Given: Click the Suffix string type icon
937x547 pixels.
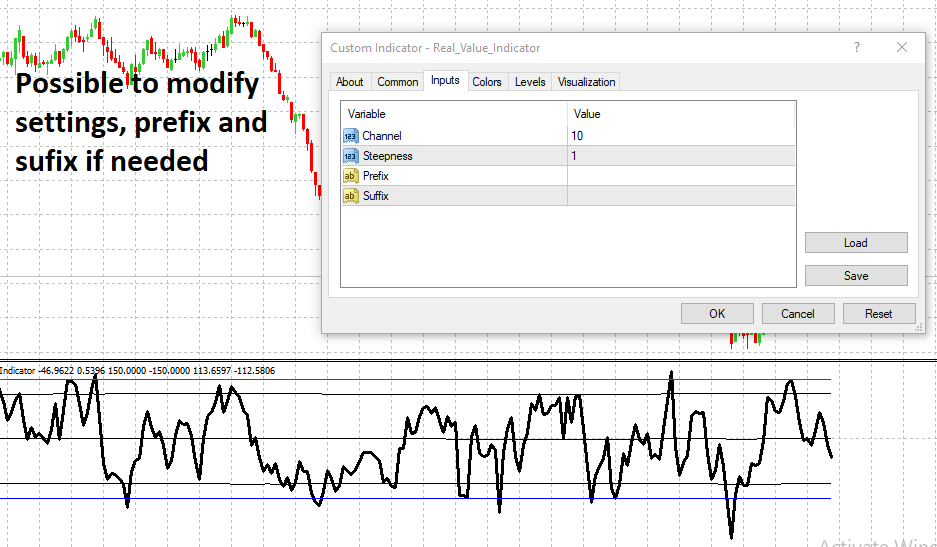Looking at the screenshot, I should pyautogui.click(x=351, y=196).
